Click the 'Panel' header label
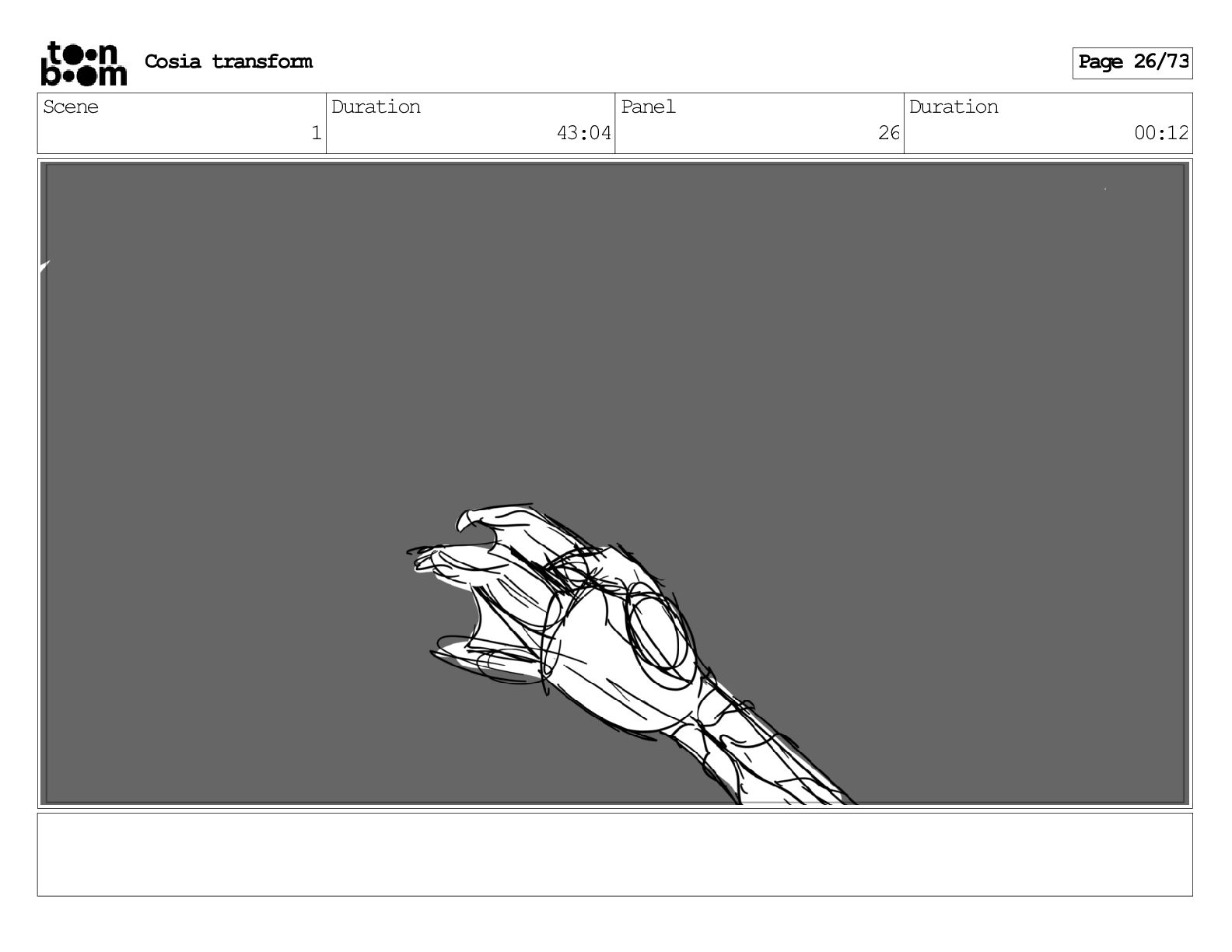 (x=648, y=107)
